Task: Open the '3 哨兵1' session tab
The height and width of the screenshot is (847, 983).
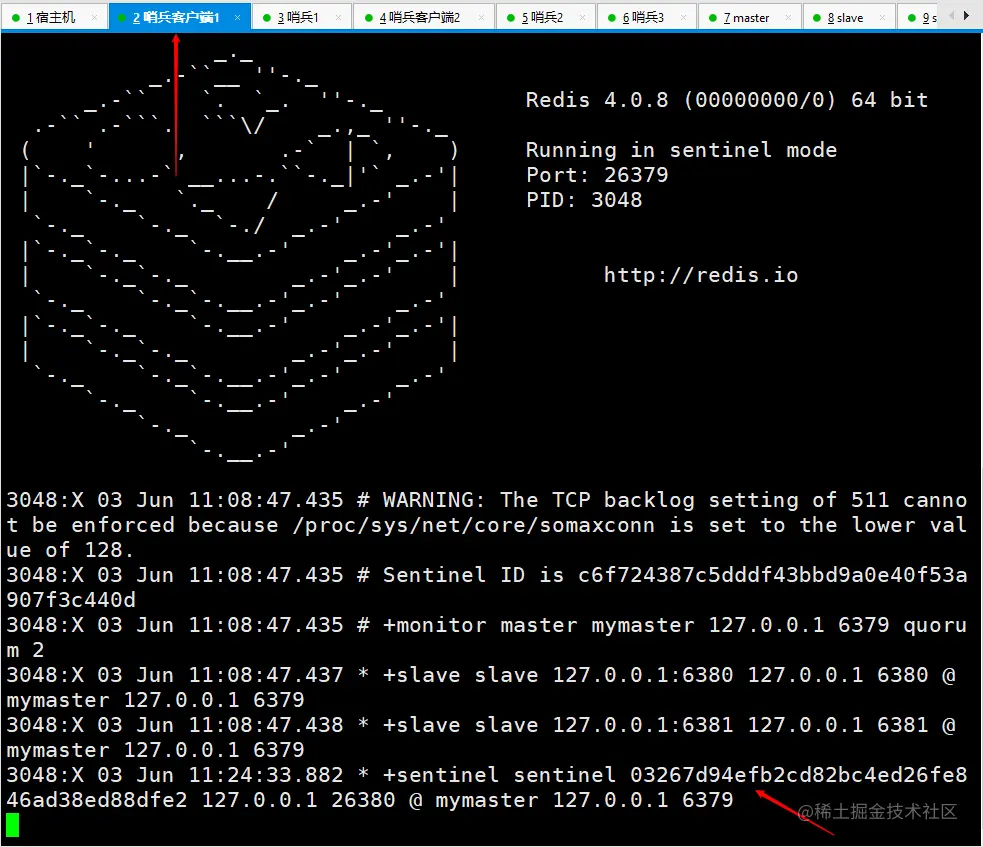Action: pos(301,18)
